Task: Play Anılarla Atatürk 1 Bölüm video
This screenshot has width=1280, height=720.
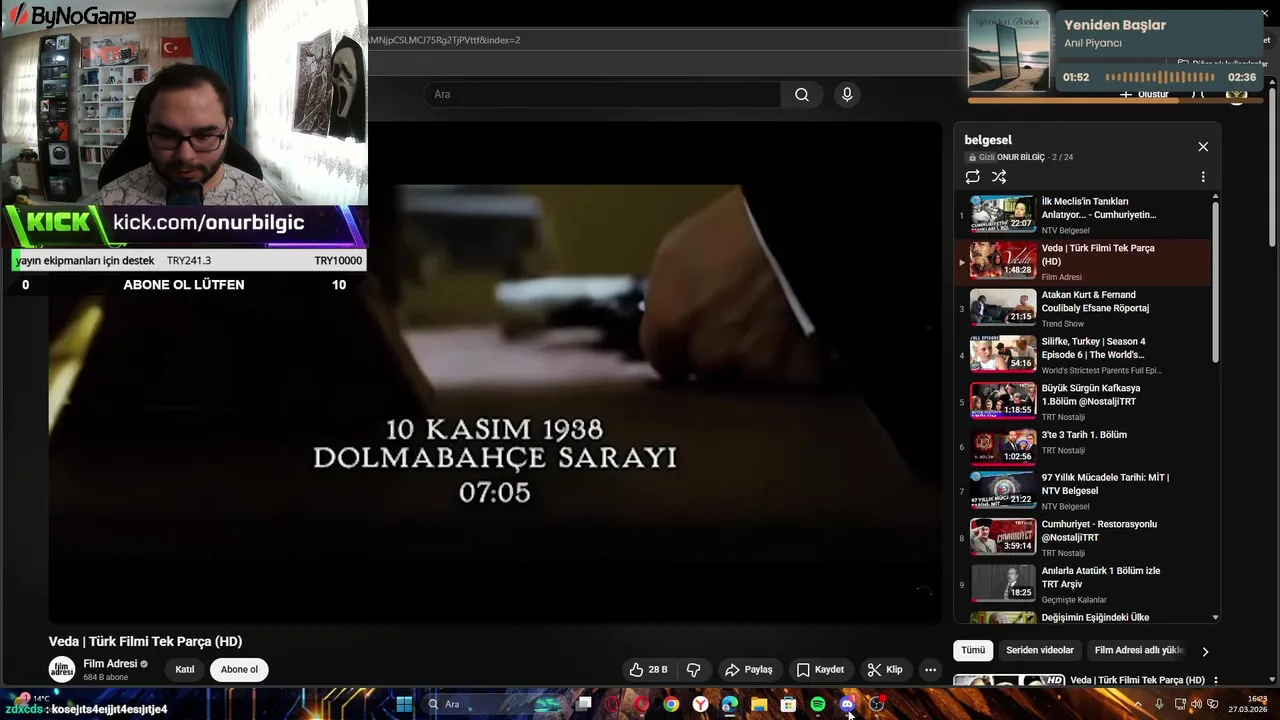Action: pyautogui.click(x=1083, y=584)
